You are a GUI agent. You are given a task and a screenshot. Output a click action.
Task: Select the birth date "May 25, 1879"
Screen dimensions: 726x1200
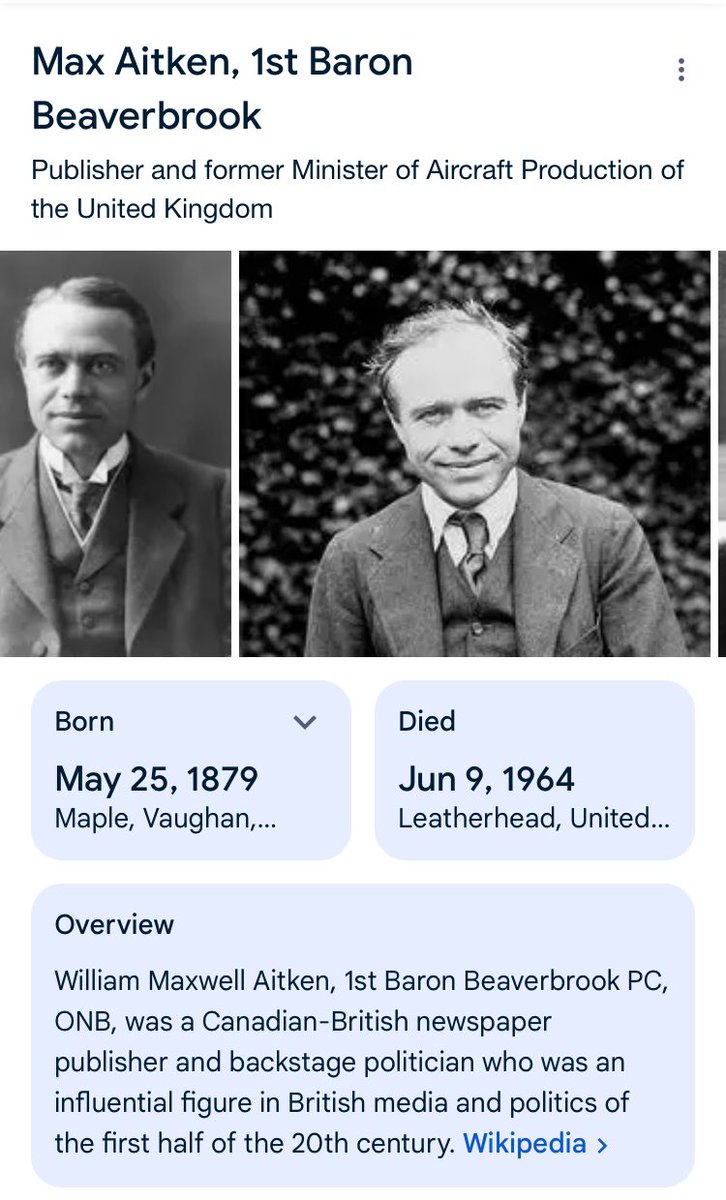coord(157,779)
